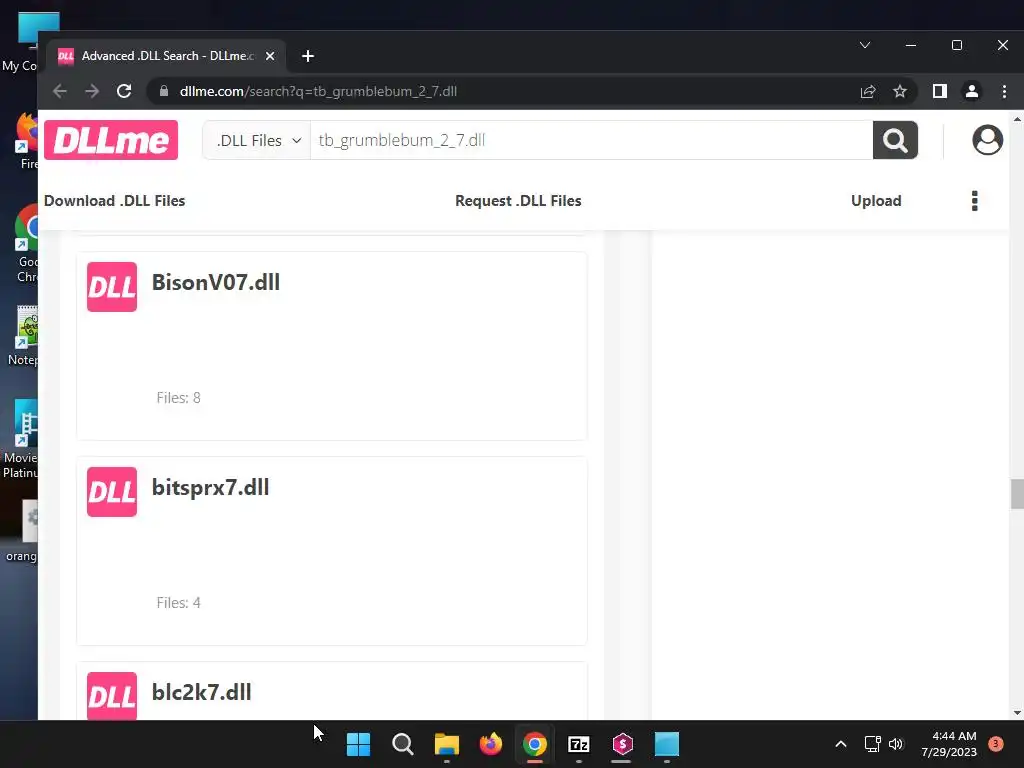The image size is (1024, 768).
Task: Open Chrome's three-dot menu
Action: pyautogui.click(x=1004, y=91)
